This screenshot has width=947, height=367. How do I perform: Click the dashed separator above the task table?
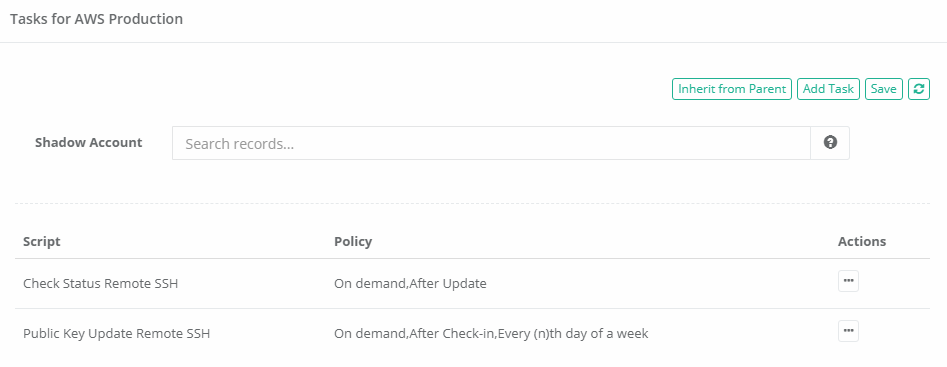point(472,203)
